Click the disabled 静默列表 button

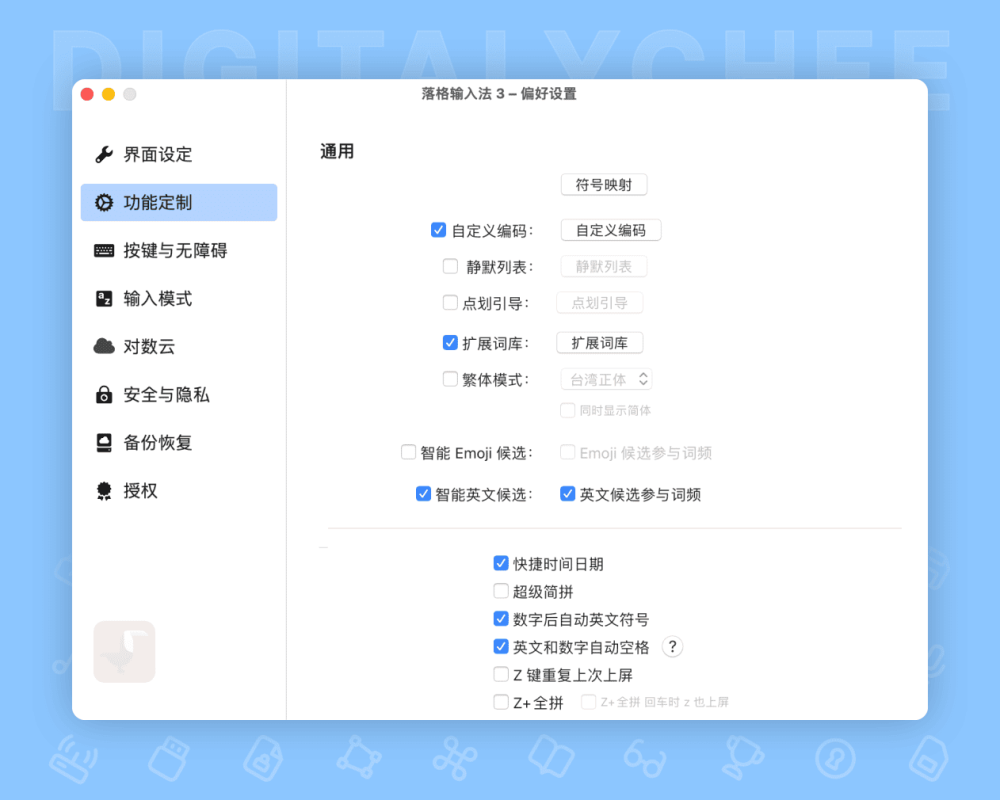[604, 267]
